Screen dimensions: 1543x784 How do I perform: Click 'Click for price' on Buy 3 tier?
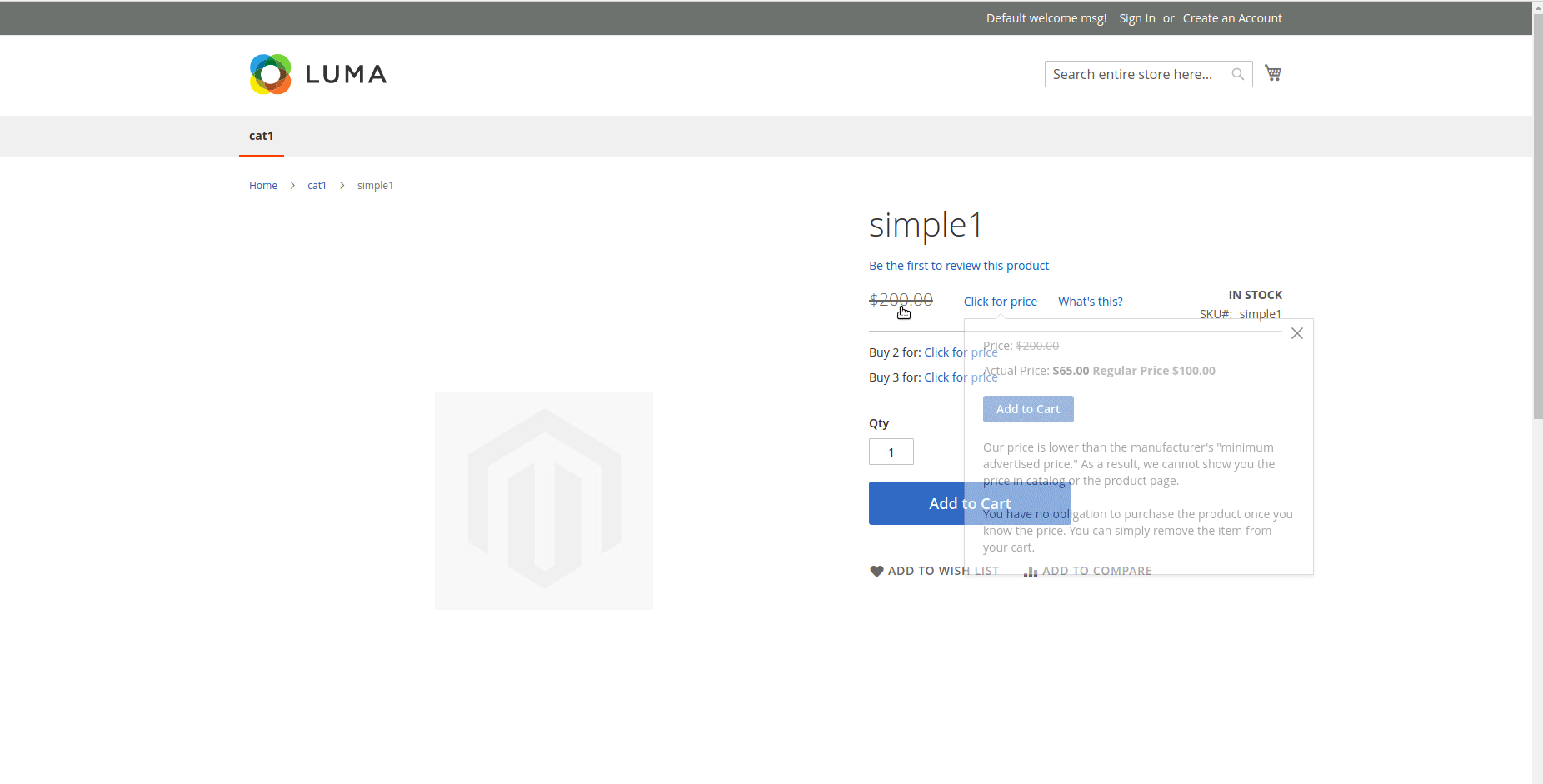961,377
